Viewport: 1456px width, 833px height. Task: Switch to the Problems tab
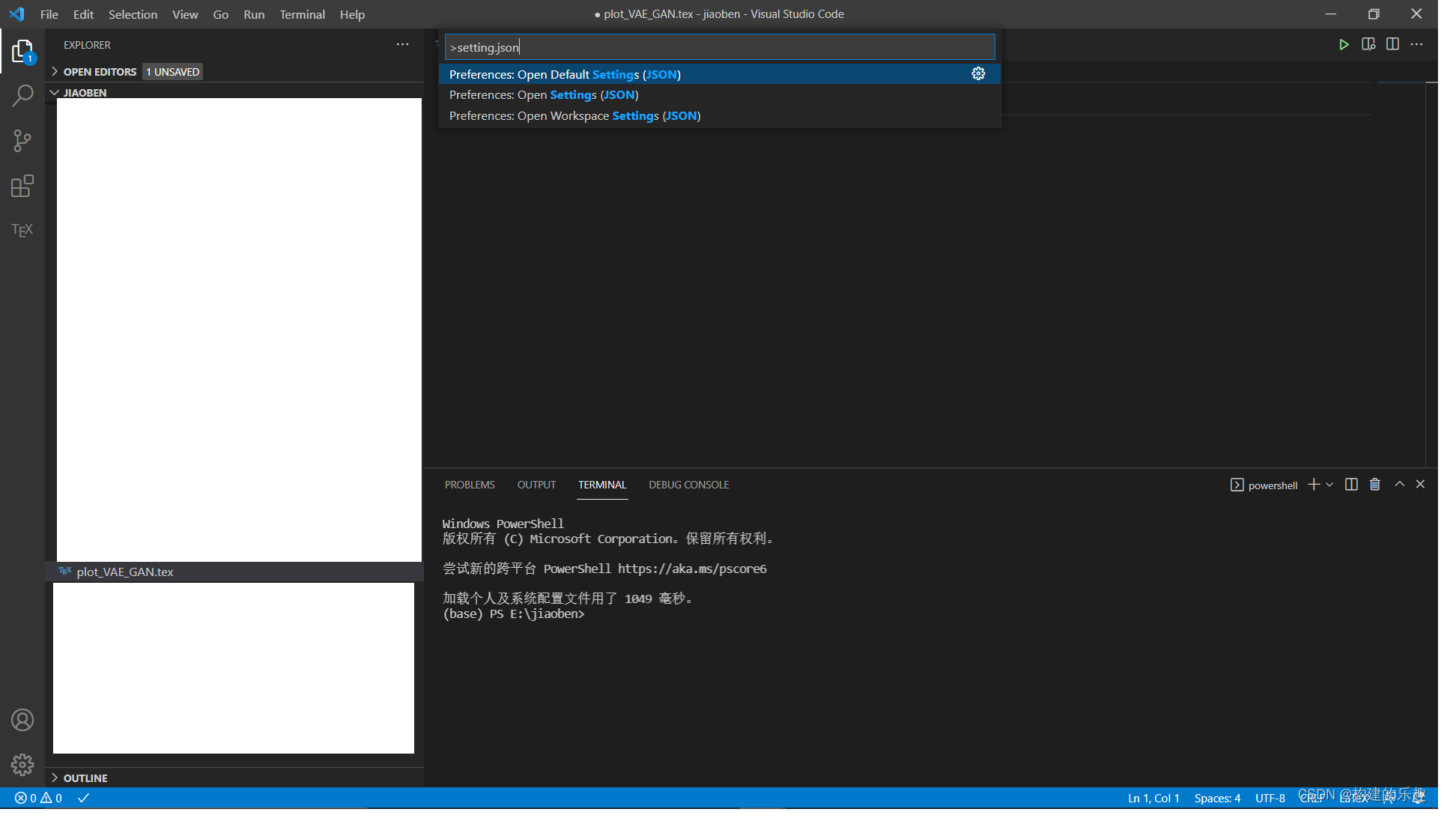coord(470,485)
